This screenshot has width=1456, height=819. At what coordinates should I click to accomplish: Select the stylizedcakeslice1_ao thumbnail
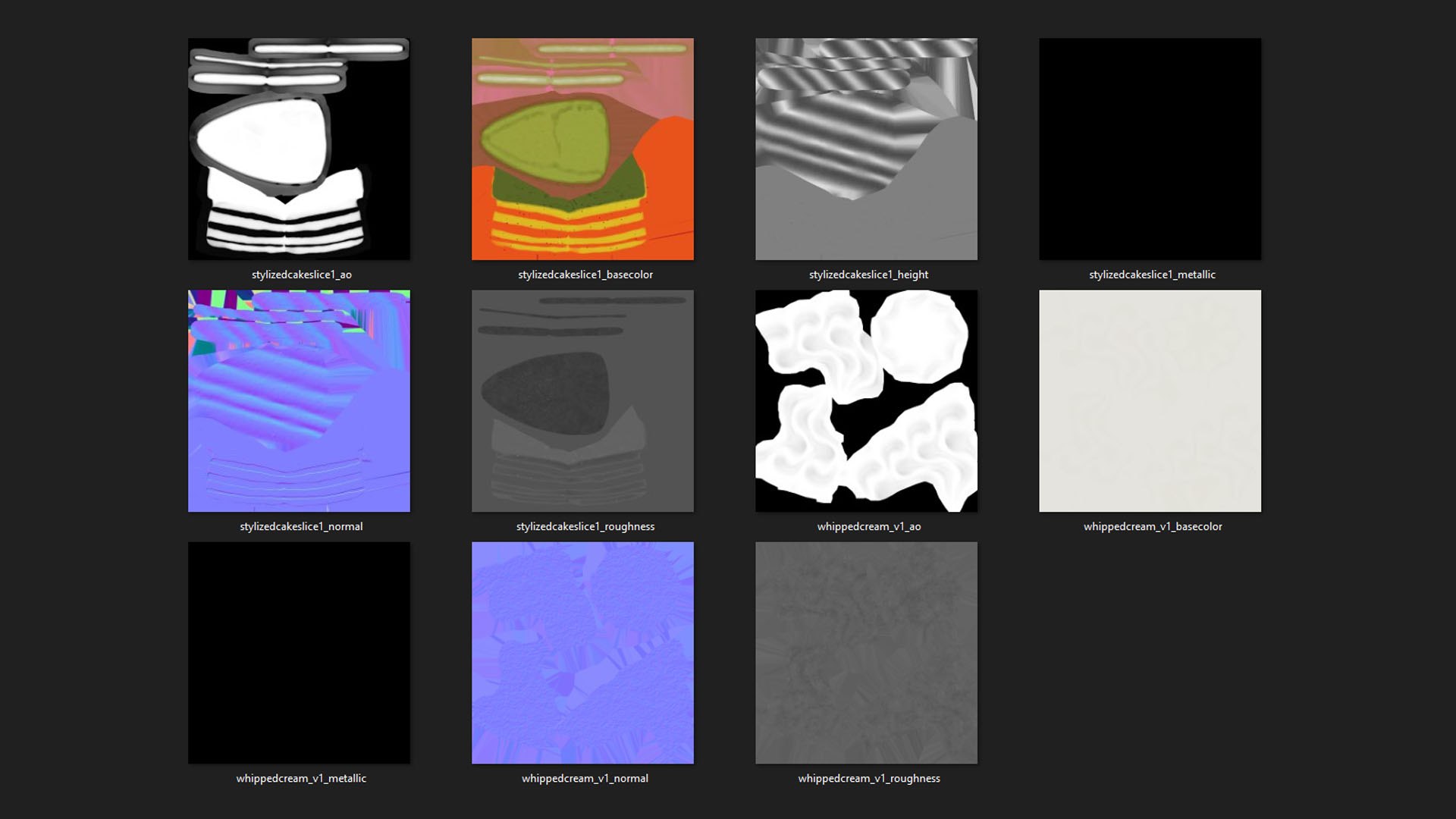pyautogui.click(x=299, y=149)
